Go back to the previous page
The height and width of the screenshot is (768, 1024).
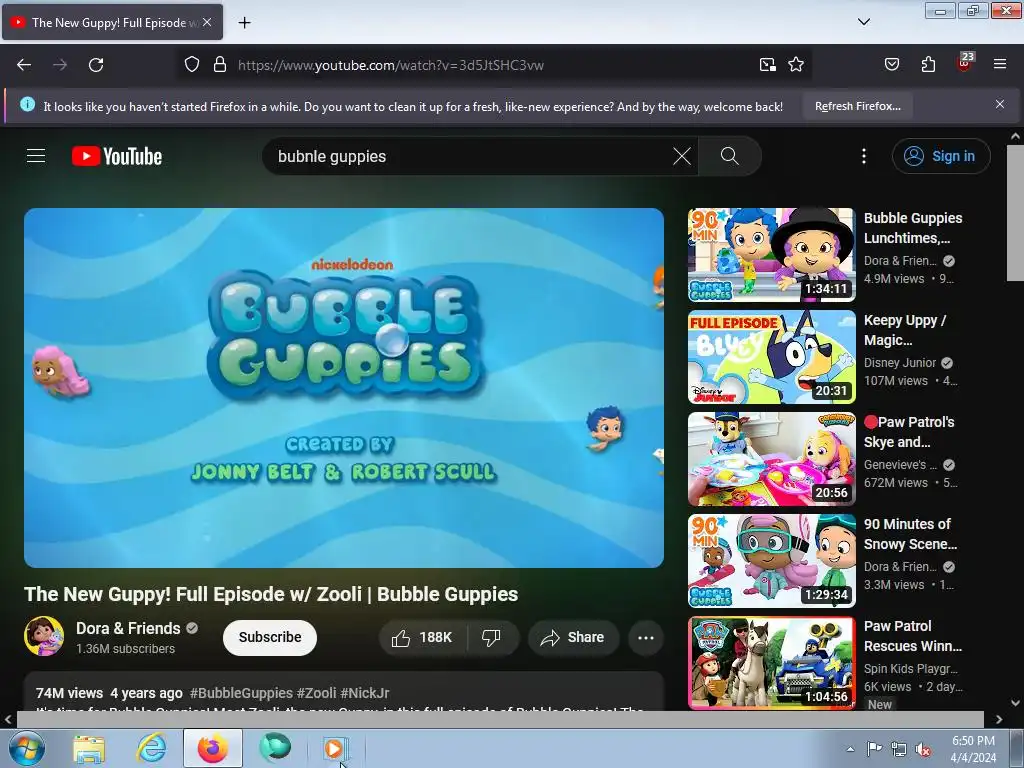pyautogui.click(x=24, y=65)
